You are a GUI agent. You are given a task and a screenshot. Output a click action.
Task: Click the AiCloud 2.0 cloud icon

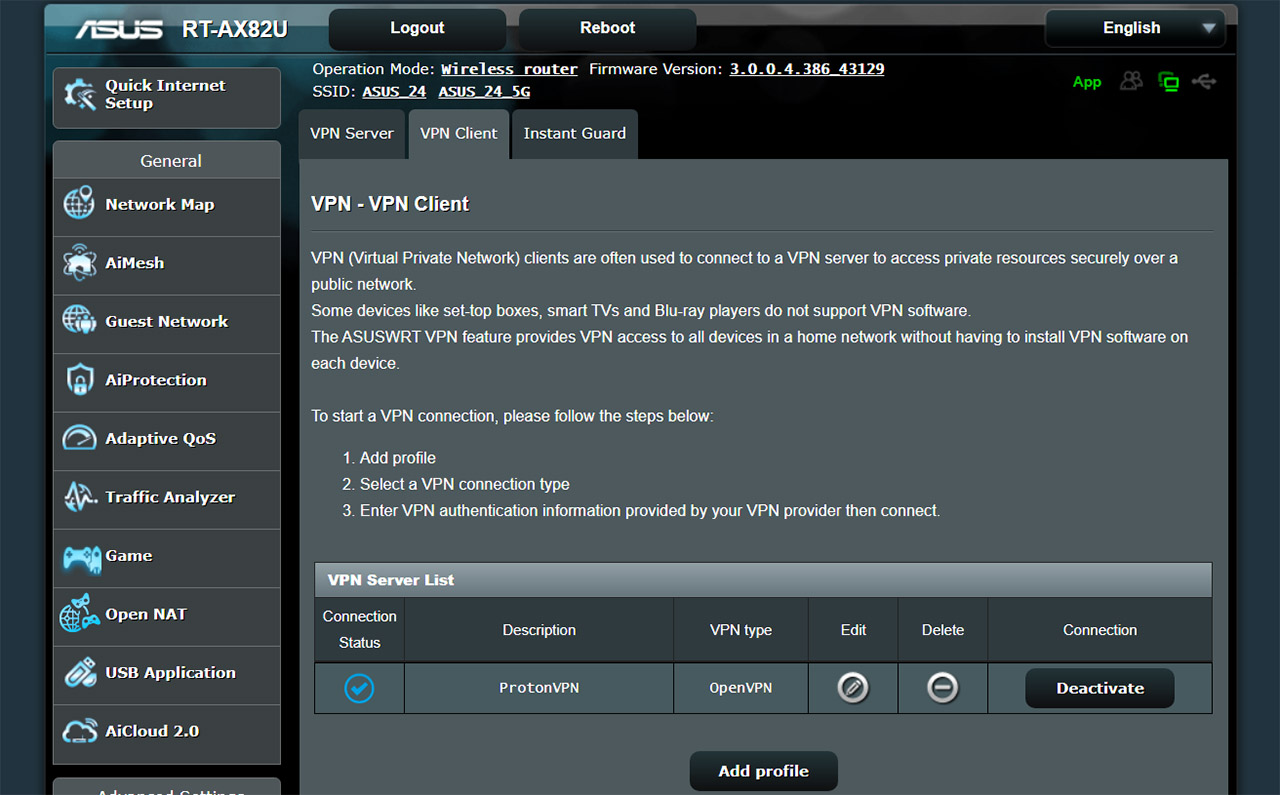coord(79,731)
